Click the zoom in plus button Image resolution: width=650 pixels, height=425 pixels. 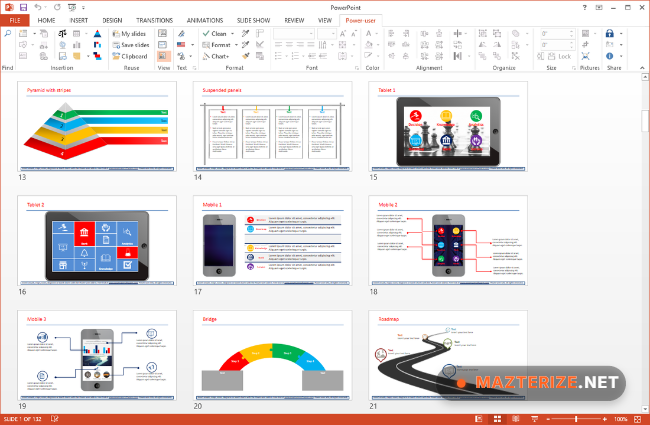coord(605,419)
